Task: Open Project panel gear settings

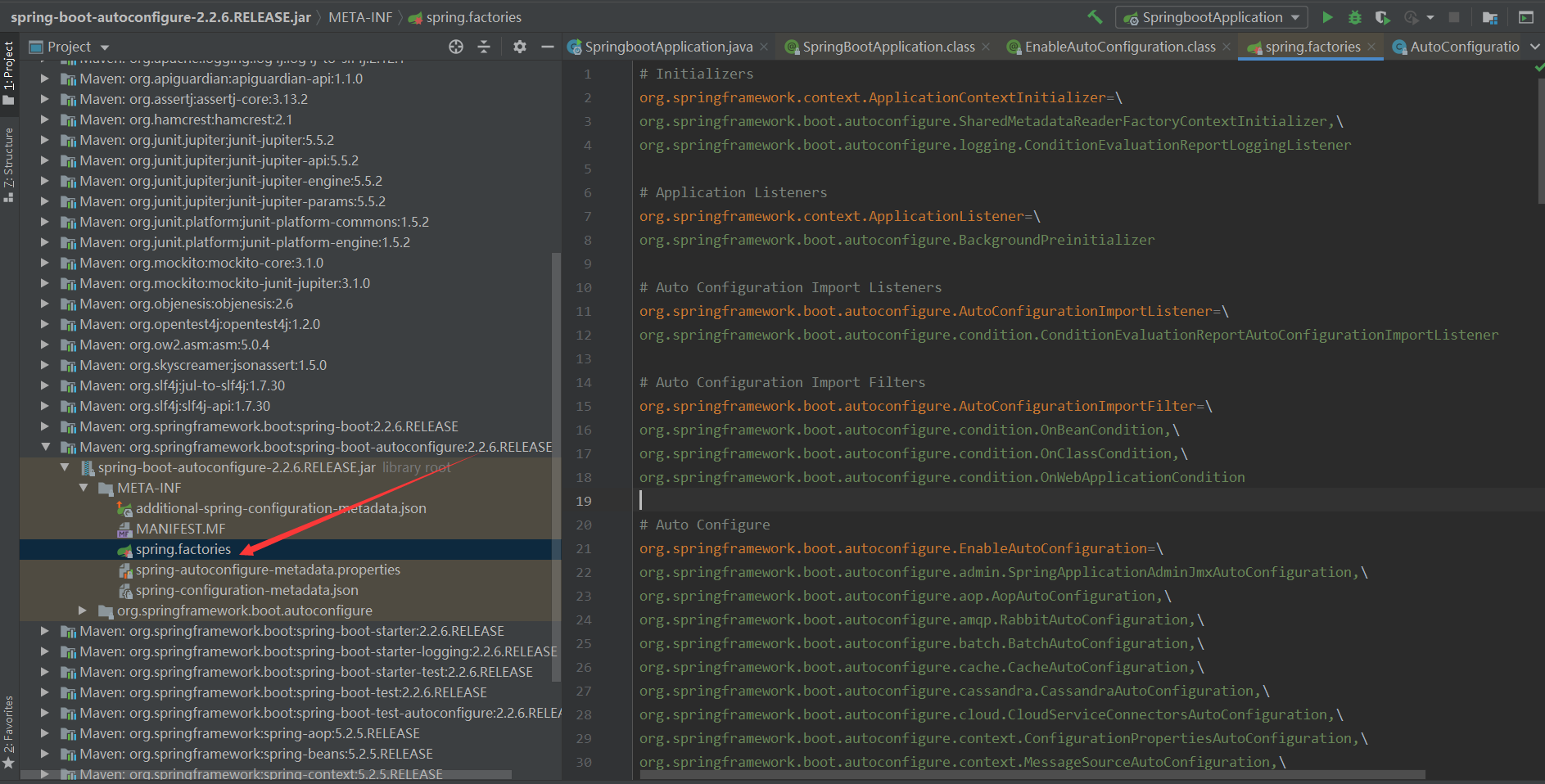Action: (x=520, y=47)
